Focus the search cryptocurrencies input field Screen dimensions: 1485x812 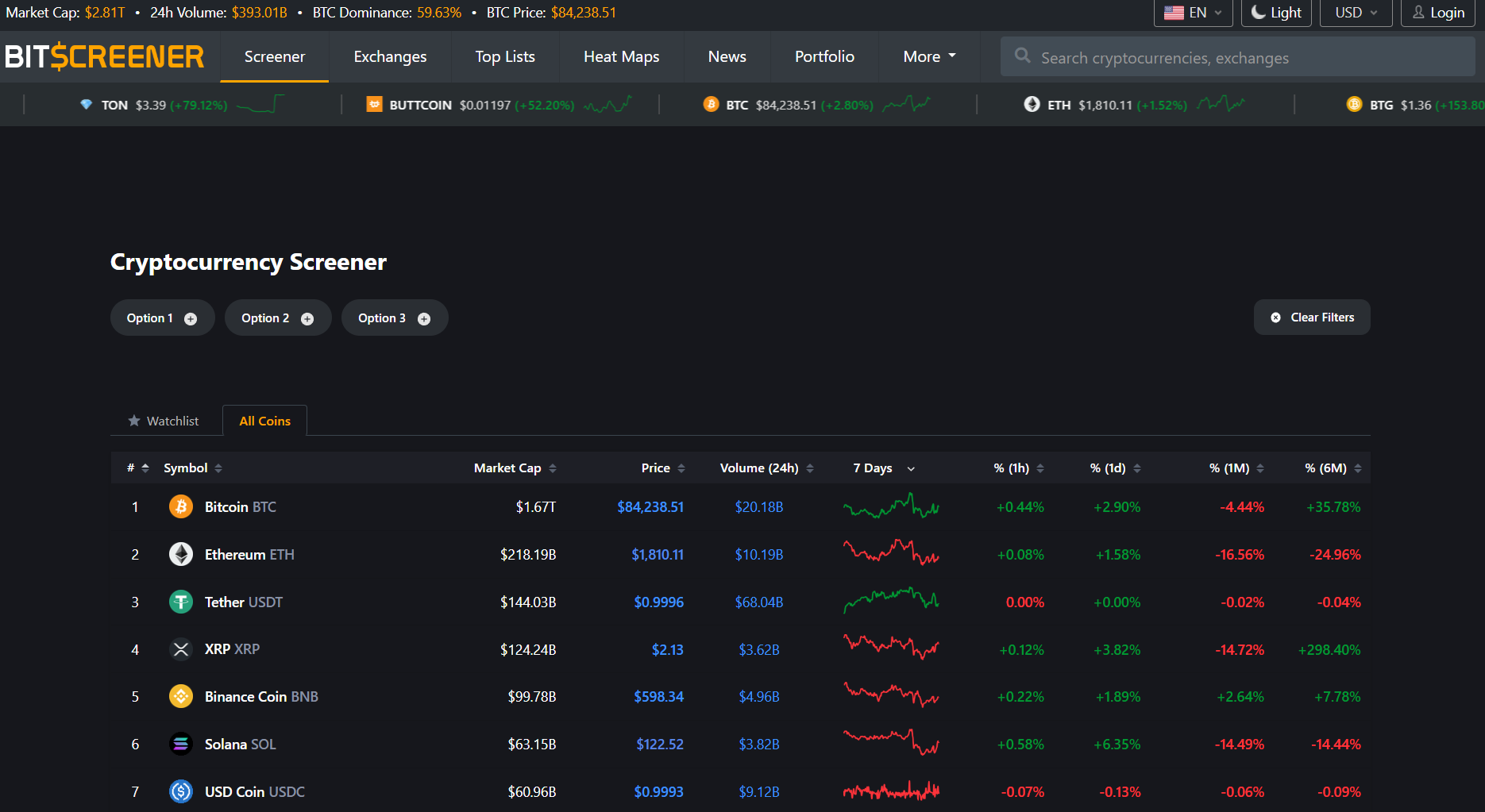coord(1238,56)
